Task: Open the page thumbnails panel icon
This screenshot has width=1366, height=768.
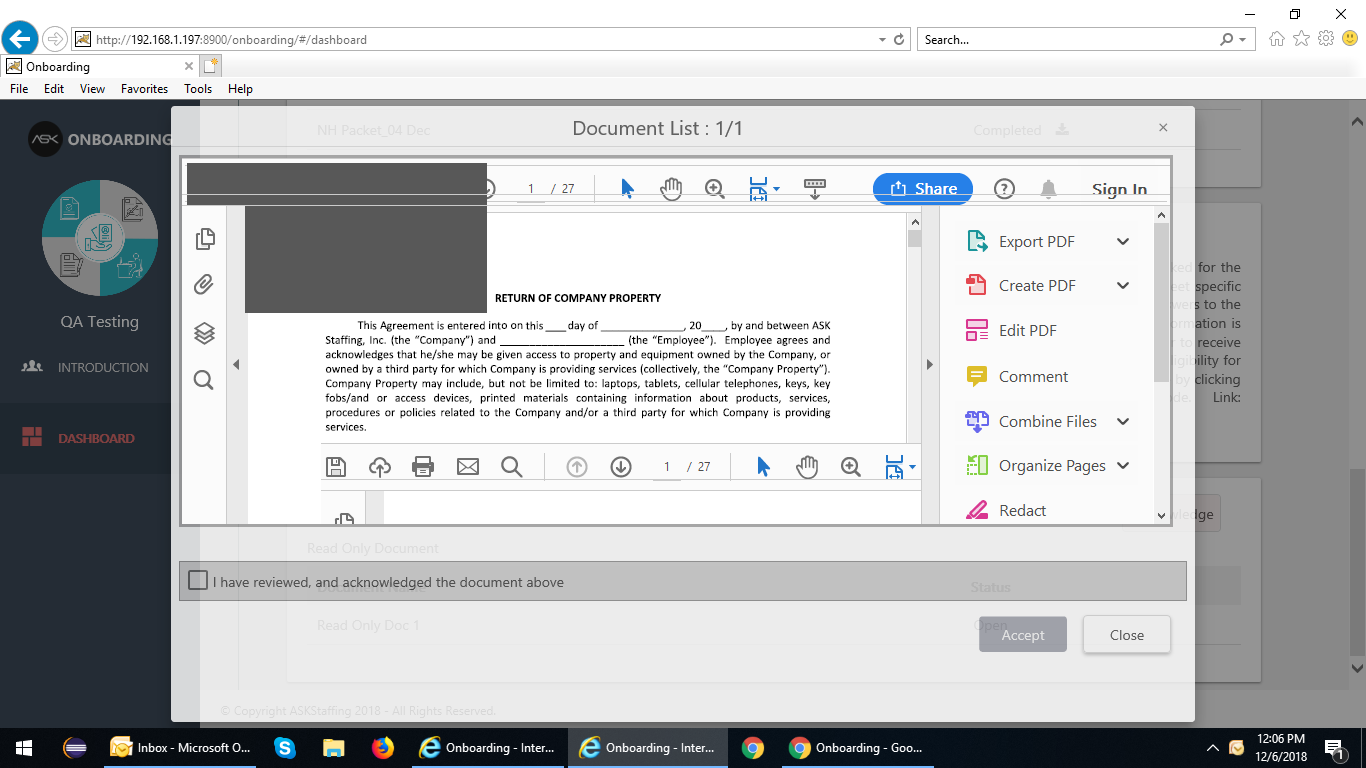Action: pyautogui.click(x=205, y=238)
